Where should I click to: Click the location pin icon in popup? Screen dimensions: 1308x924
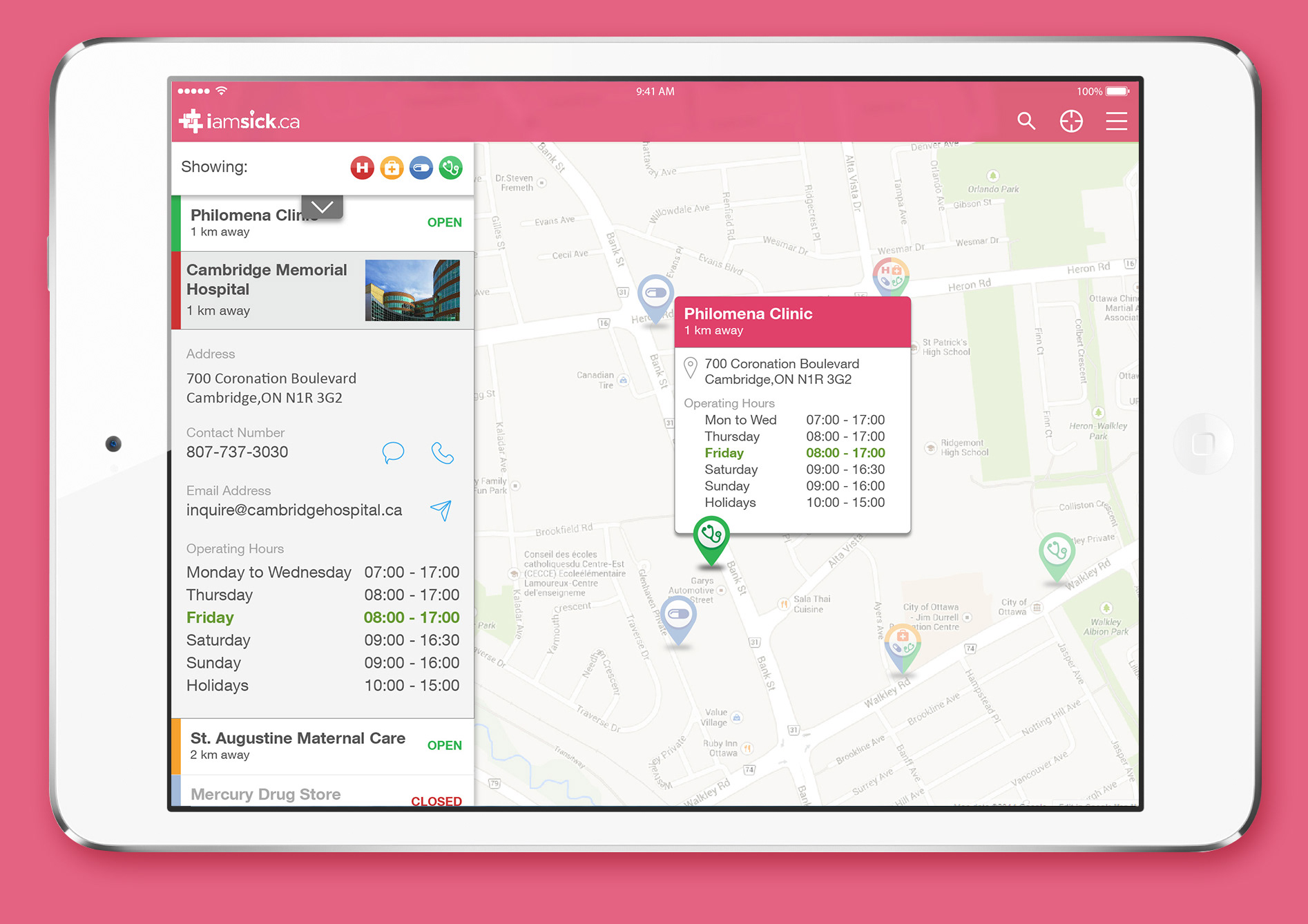[x=690, y=367]
